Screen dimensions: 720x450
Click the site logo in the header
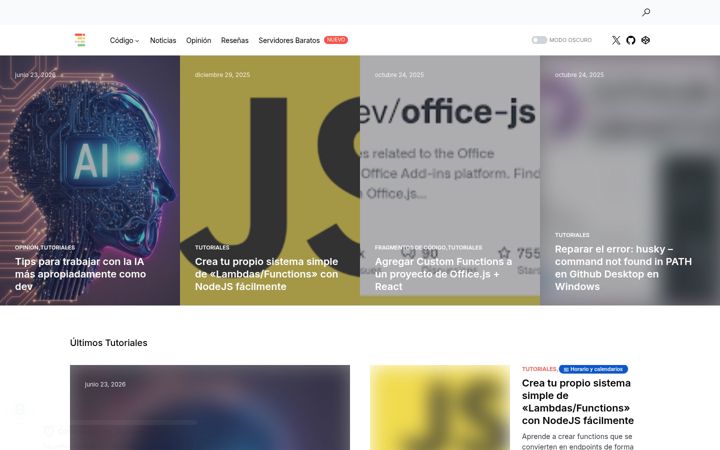click(80, 40)
